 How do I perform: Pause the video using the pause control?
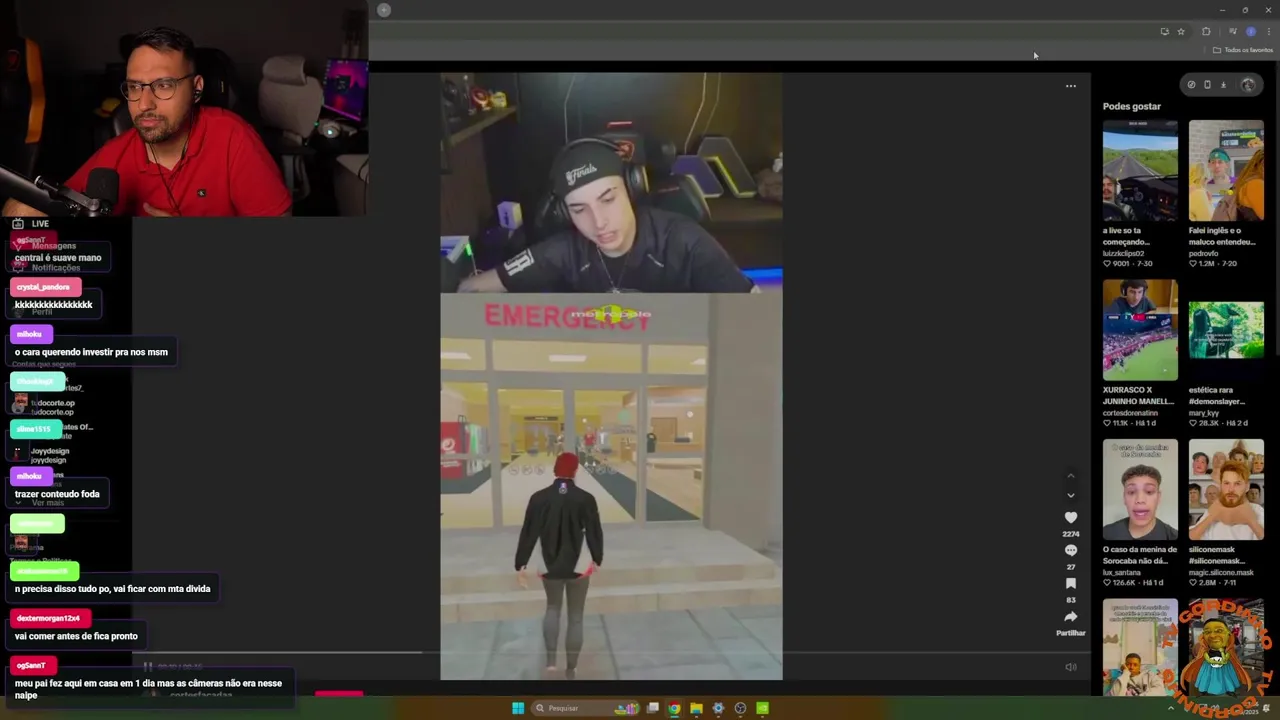tap(148, 667)
